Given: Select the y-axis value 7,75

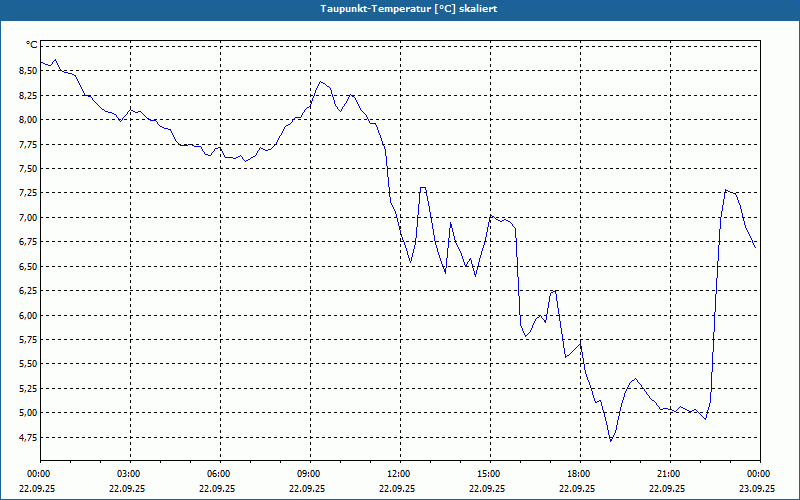Looking at the screenshot, I should click(x=28, y=144).
